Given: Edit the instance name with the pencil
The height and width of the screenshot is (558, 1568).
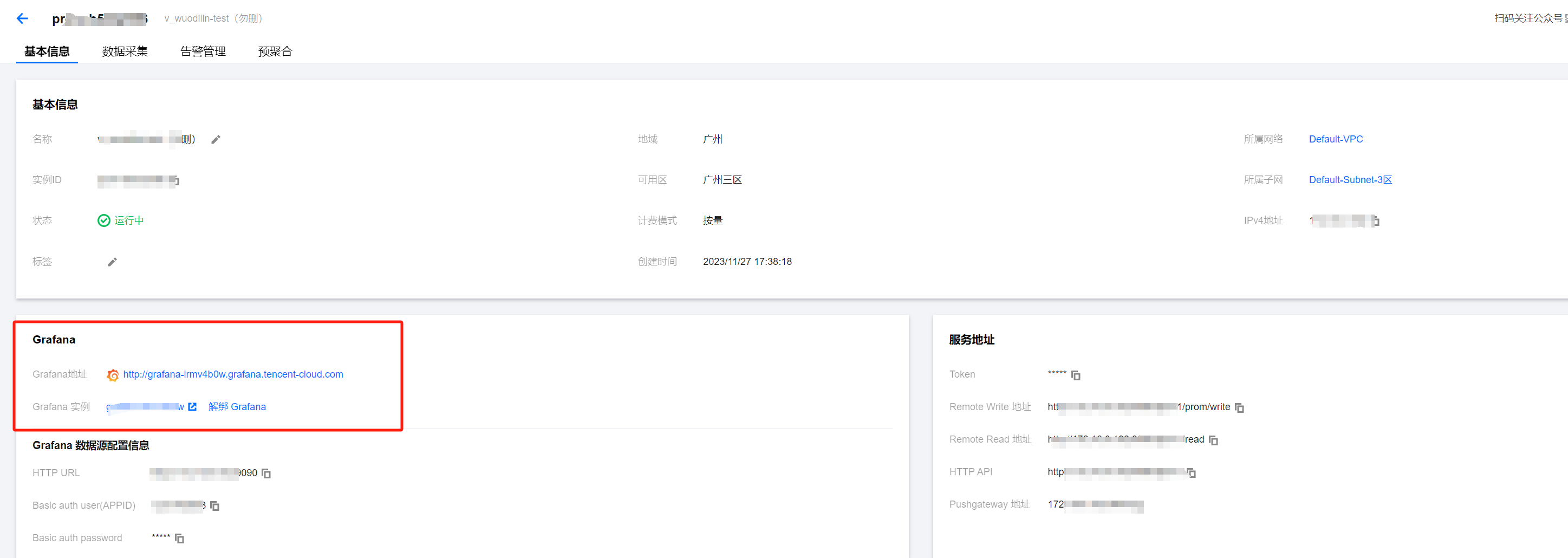Looking at the screenshot, I should click(216, 139).
